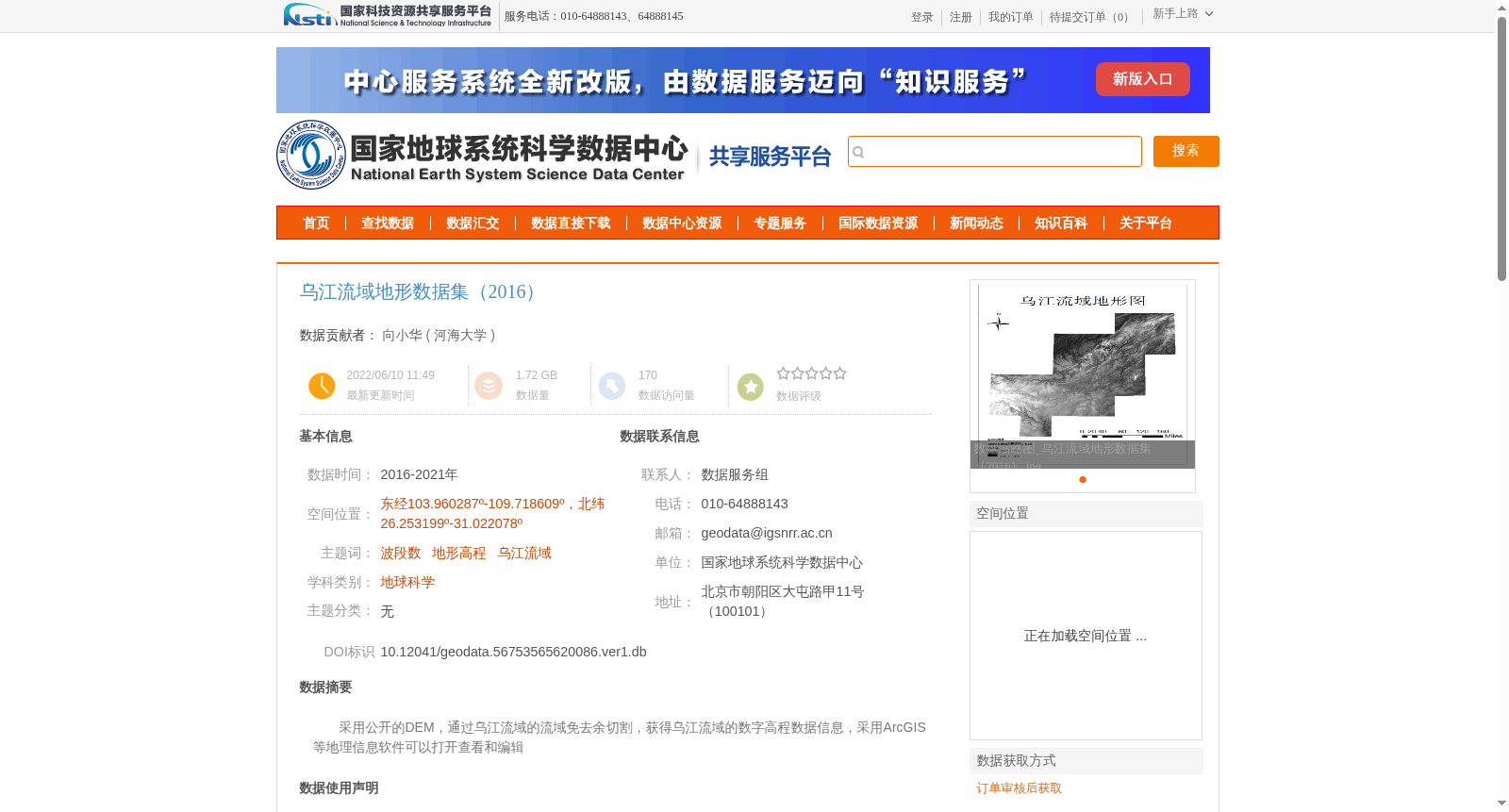Click the 国家地球系统科学数据中心 unit value
Viewport: 1509px width, 812px height.
pos(782,563)
